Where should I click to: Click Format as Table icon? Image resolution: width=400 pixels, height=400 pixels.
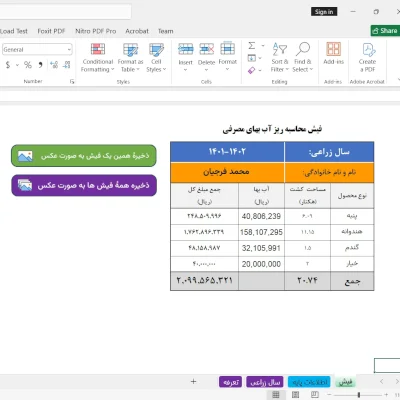[130, 50]
